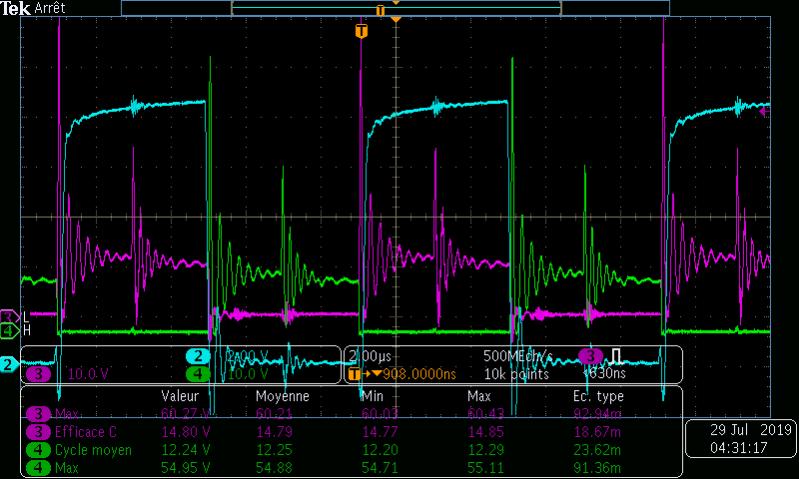Click the trigger source channel 3 badge

coord(590,356)
